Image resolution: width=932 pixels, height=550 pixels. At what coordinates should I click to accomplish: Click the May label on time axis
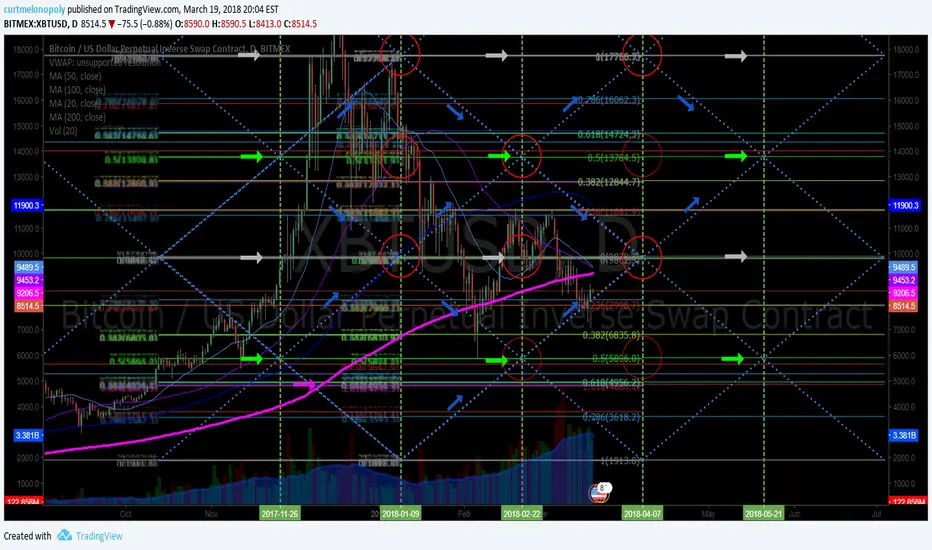[708, 514]
